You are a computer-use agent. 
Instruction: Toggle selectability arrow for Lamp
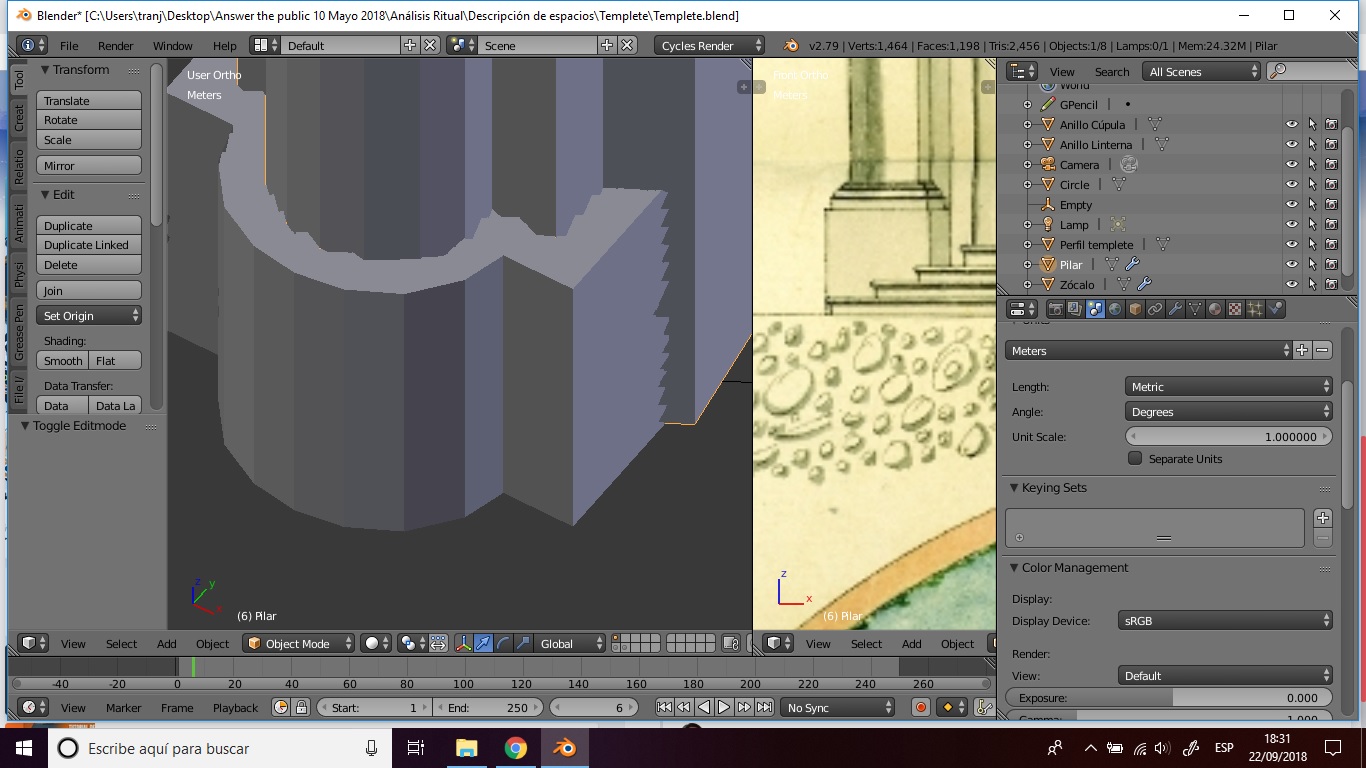[1312, 224]
